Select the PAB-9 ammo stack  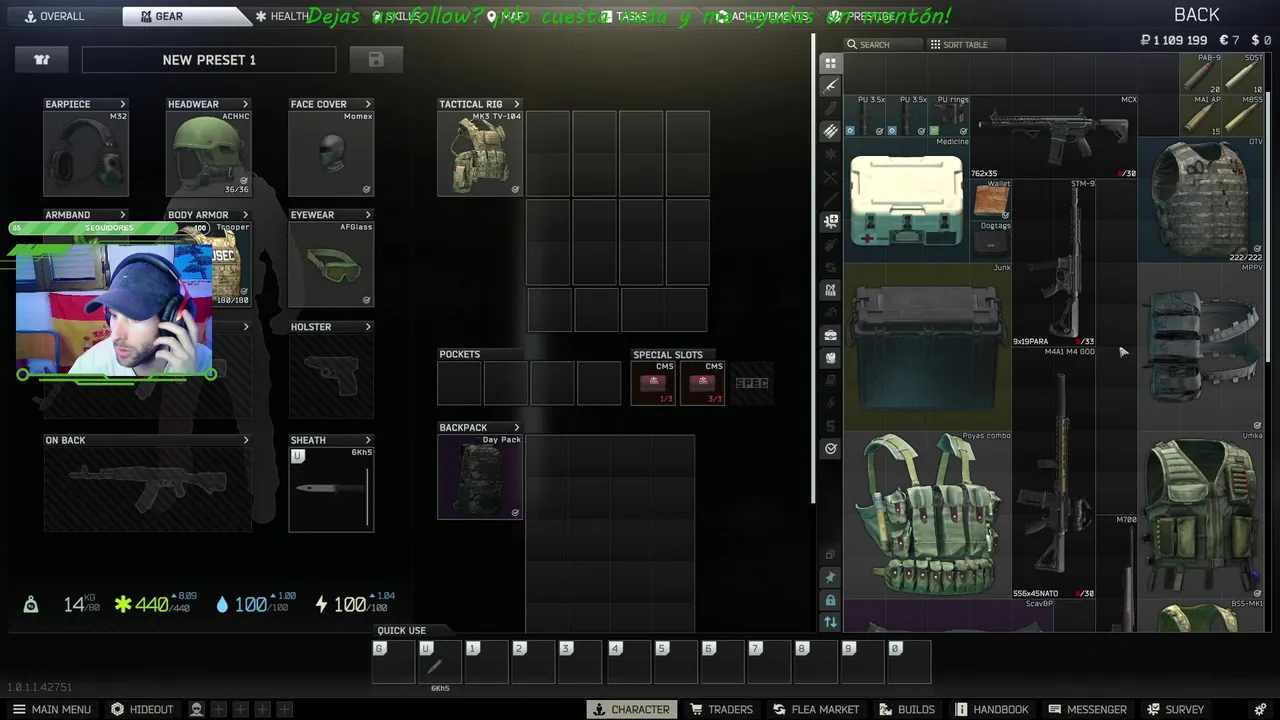click(1201, 73)
